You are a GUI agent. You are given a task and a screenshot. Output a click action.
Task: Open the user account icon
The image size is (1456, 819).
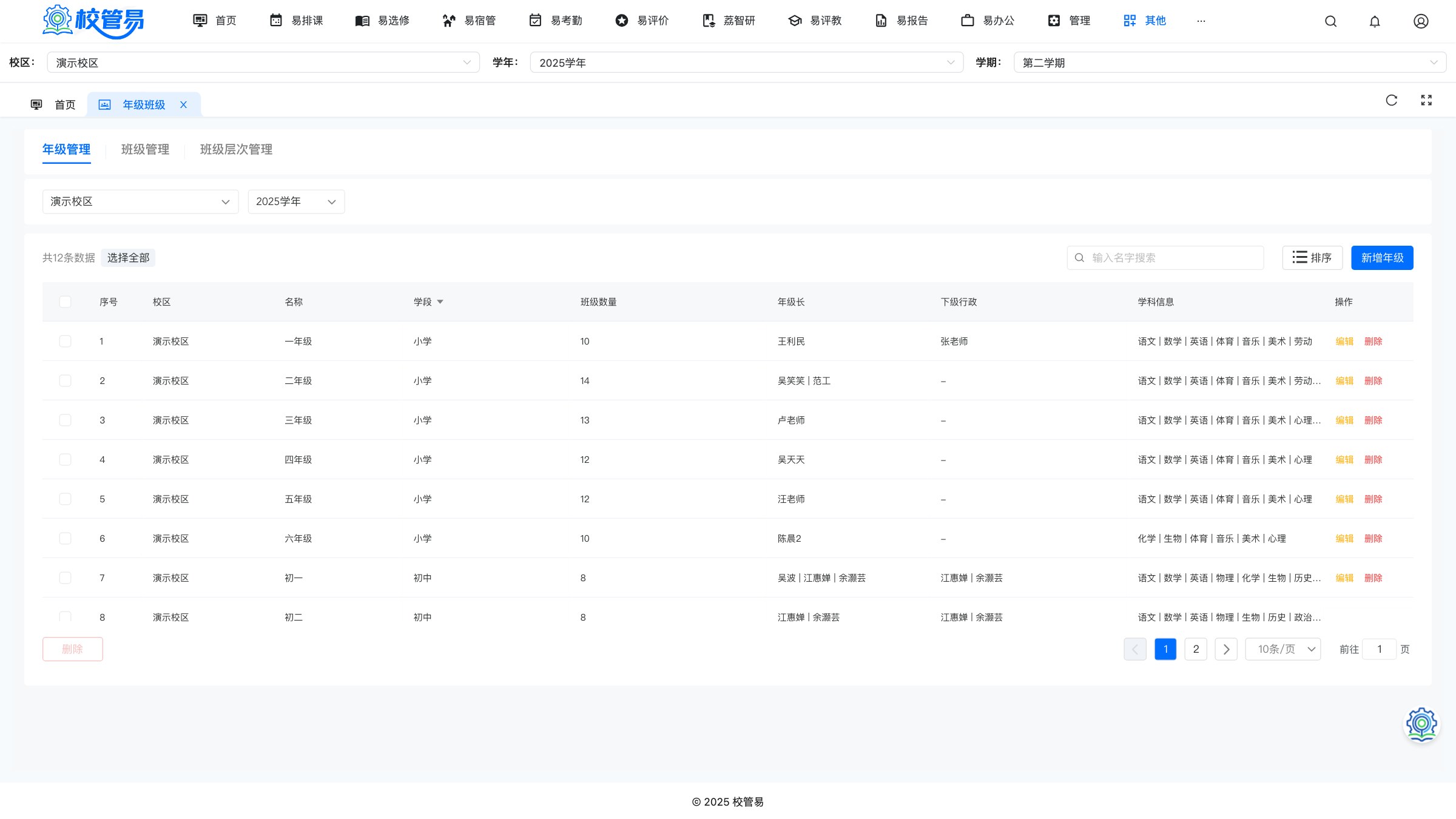pos(1421,21)
